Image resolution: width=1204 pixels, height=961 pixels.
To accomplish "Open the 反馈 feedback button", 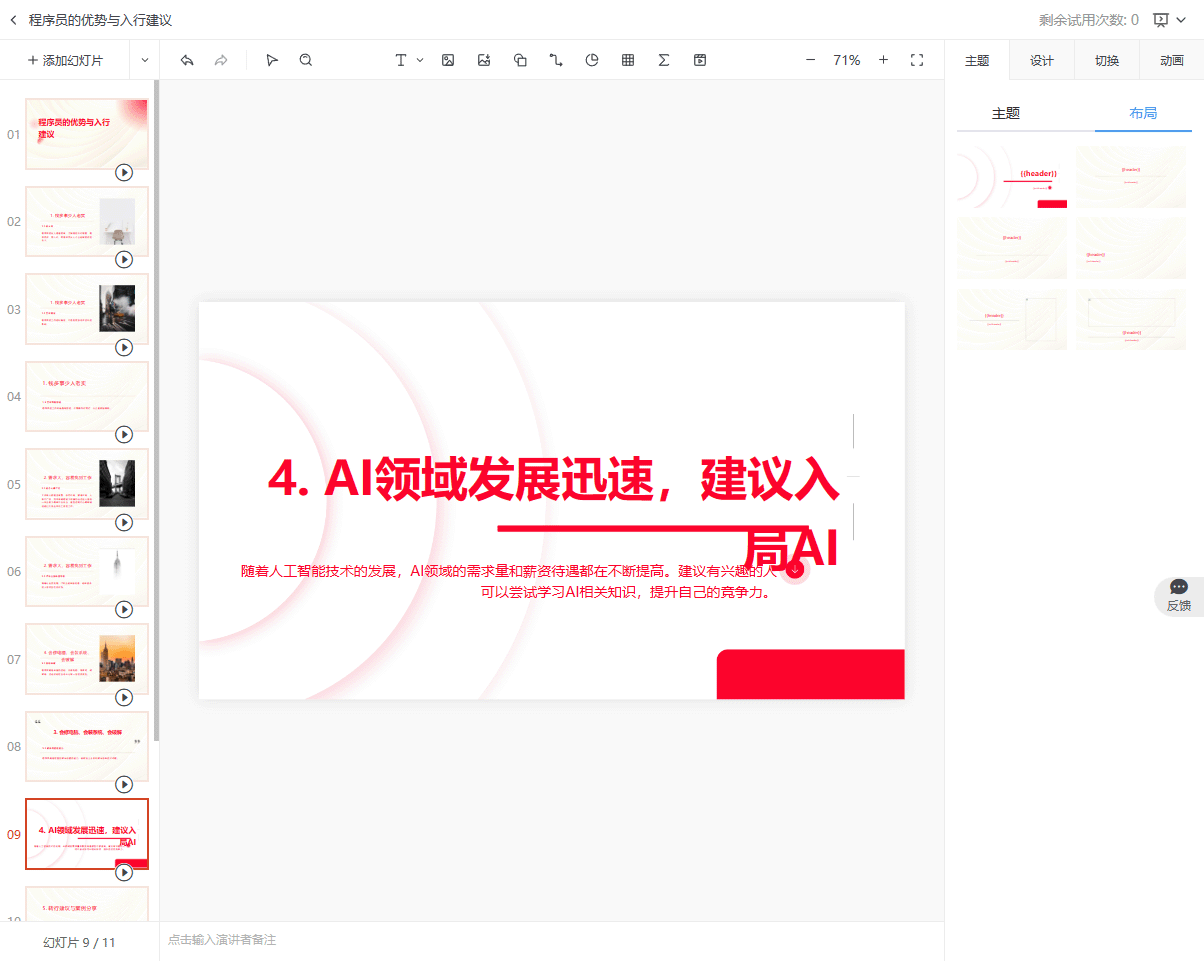I will [x=1178, y=592].
